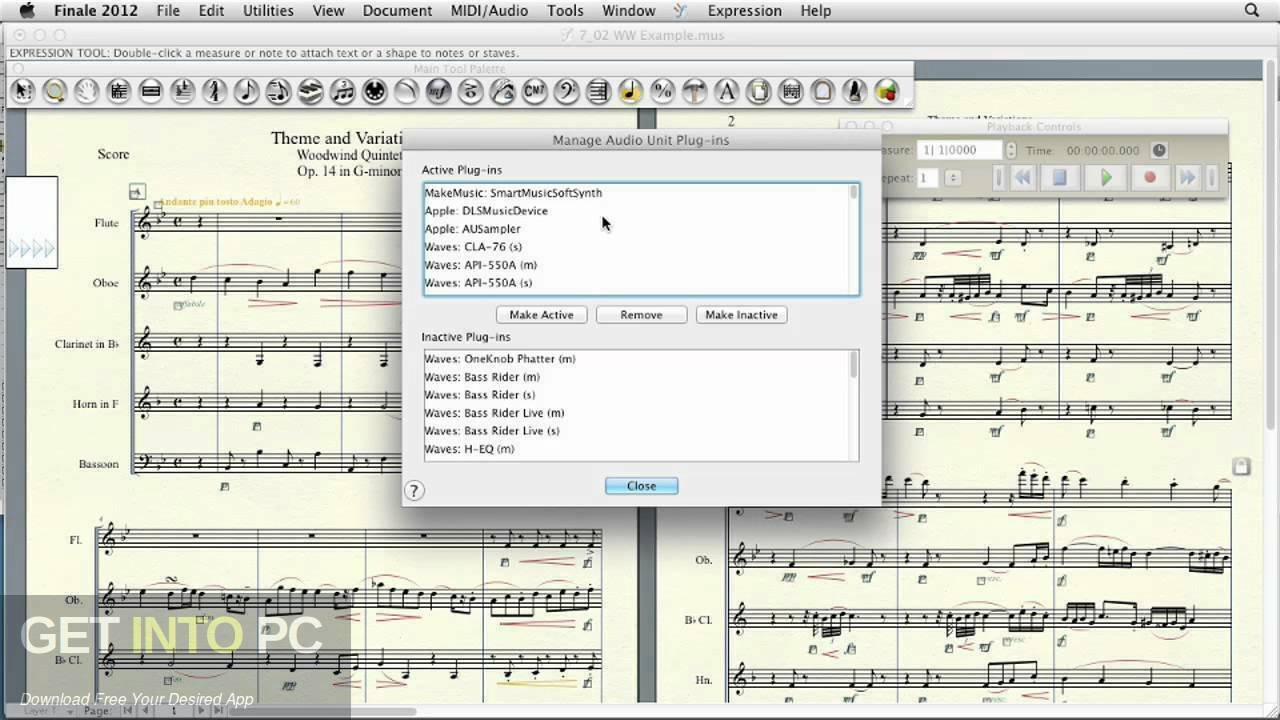Select the Smart Shape slur tool
This screenshot has width=1280, height=720.
(x=406, y=91)
